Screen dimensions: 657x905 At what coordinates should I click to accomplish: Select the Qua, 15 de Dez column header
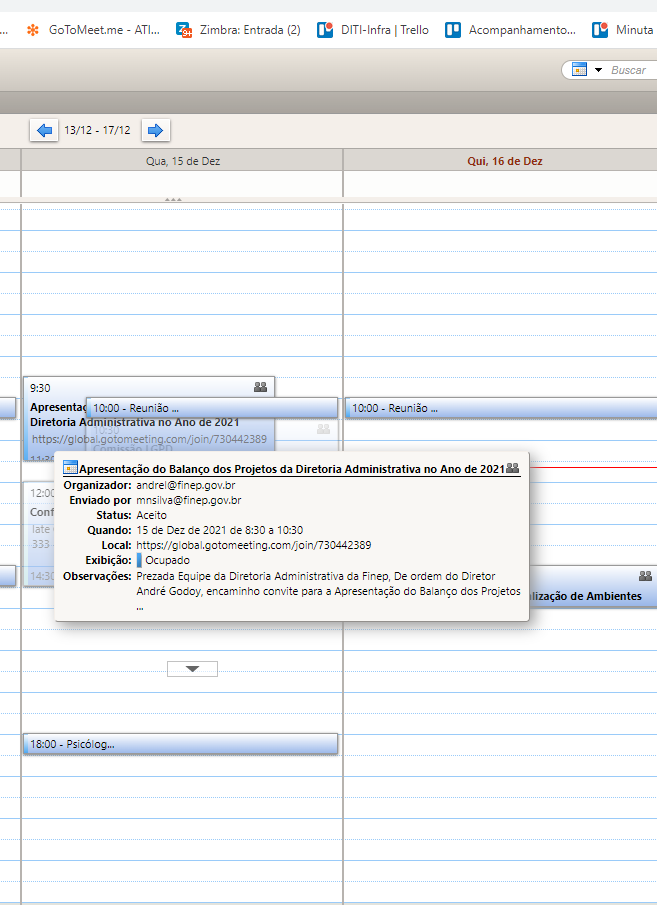[182, 160]
